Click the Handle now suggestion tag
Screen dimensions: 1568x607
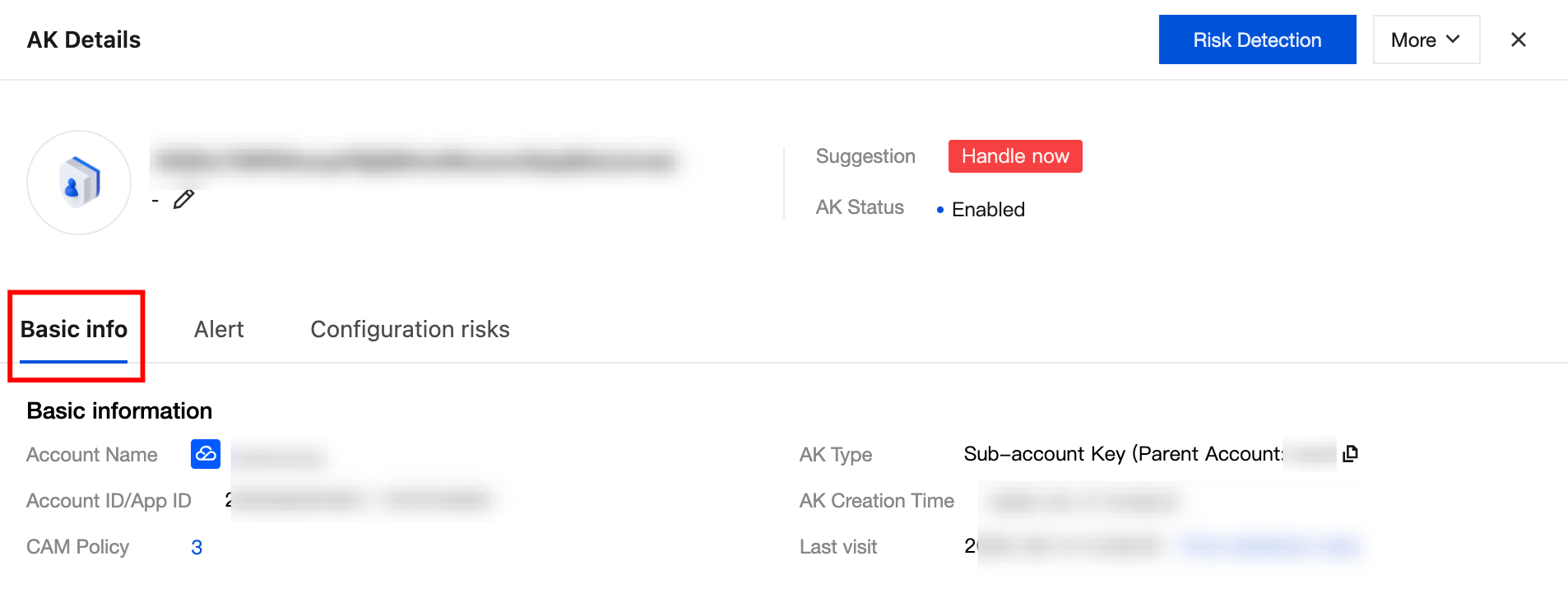pos(1015,156)
